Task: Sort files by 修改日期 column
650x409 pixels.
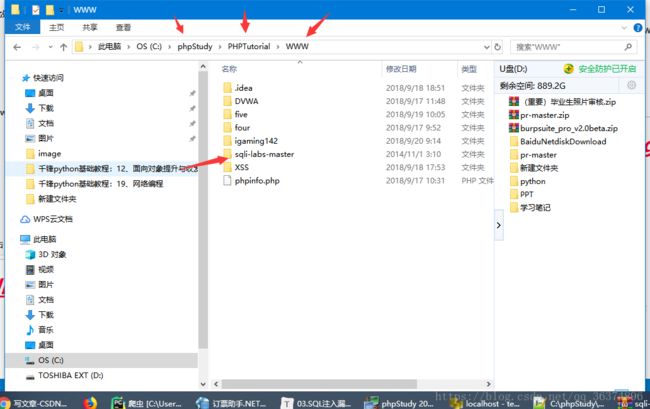Action: pyautogui.click(x=401, y=69)
